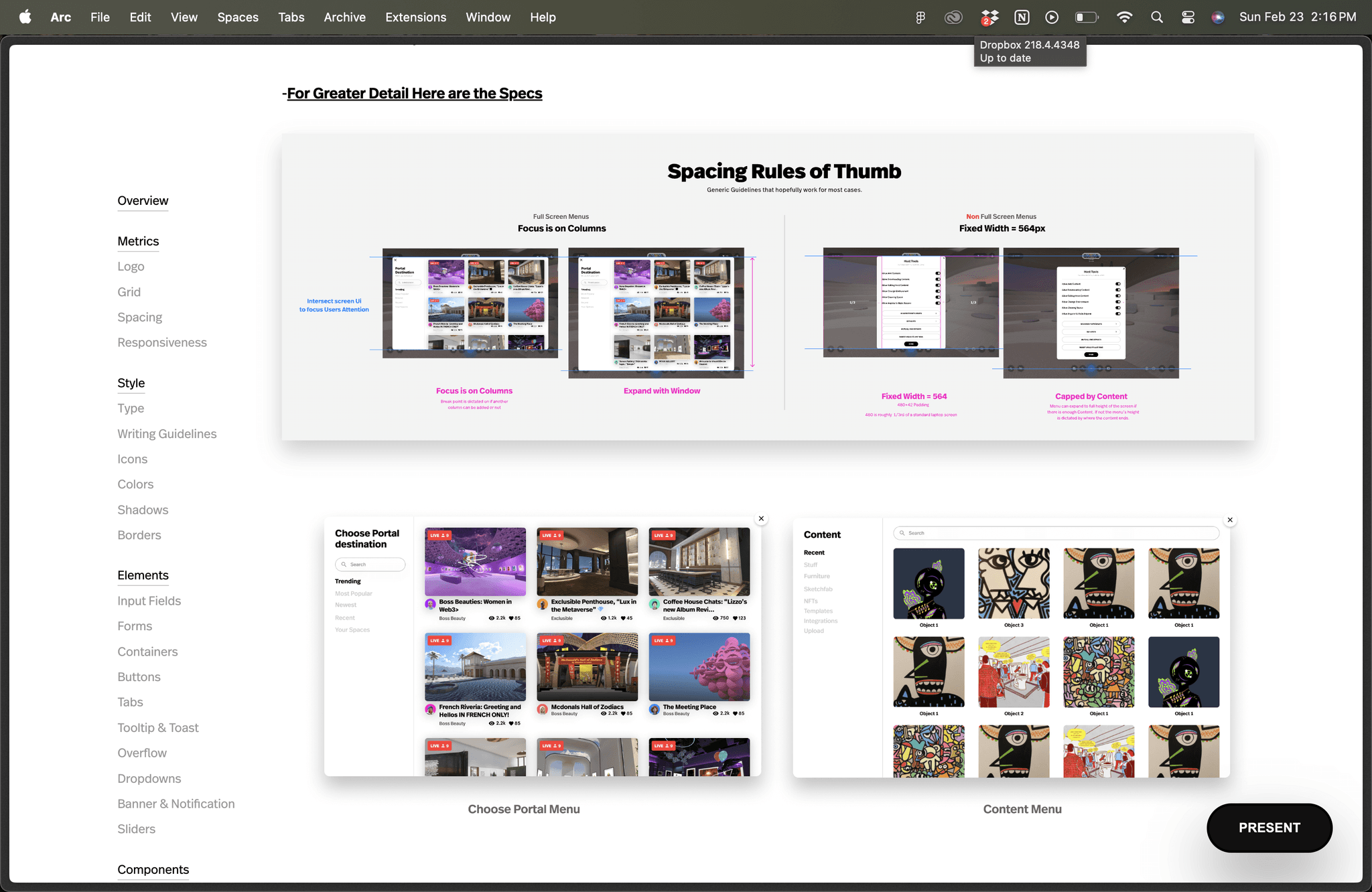The width and height of the screenshot is (1372, 892).
Task: Click the Figma menu bar icon
Action: point(920,17)
